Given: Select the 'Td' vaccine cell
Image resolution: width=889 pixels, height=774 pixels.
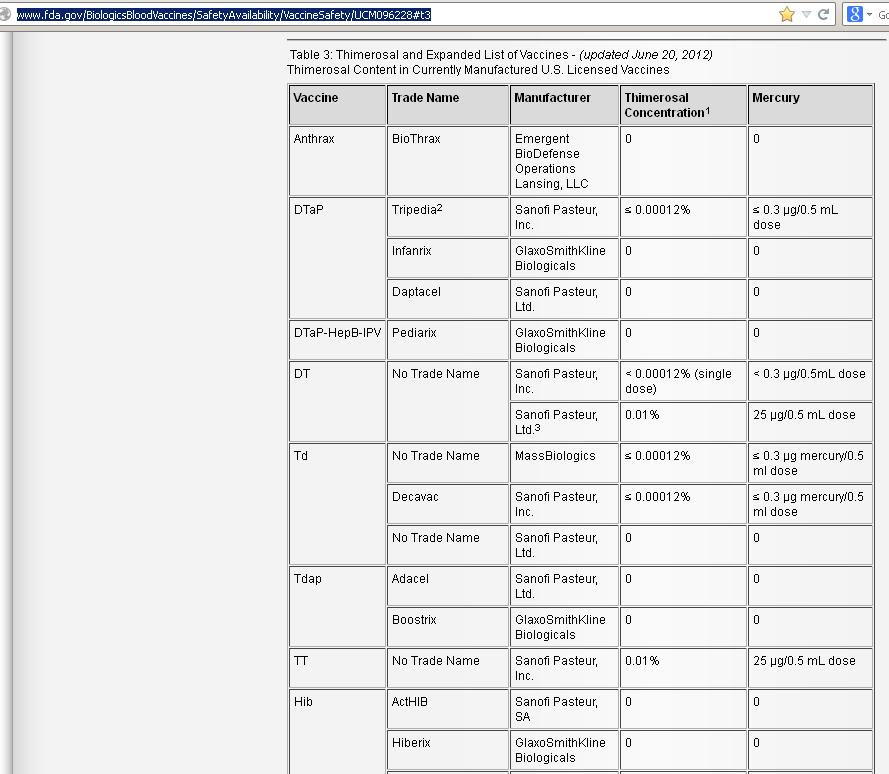Looking at the screenshot, I should (337, 504).
